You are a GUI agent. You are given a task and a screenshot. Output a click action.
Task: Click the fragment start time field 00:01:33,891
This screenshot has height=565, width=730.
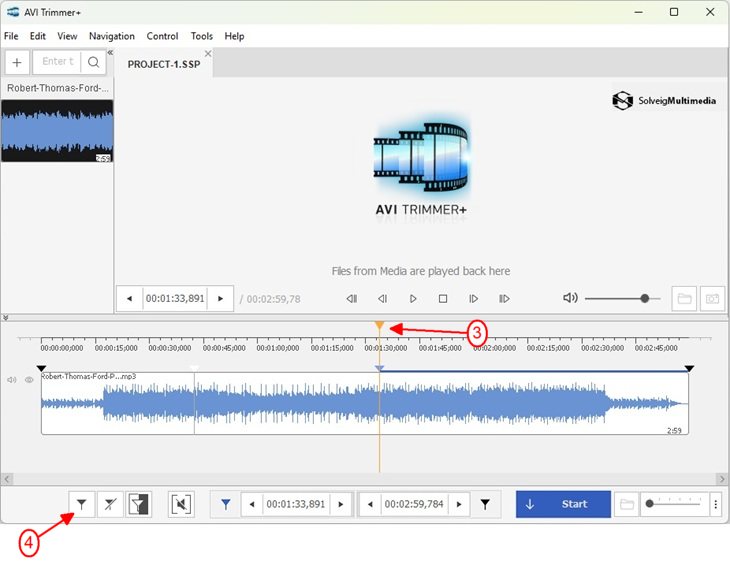[296, 504]
